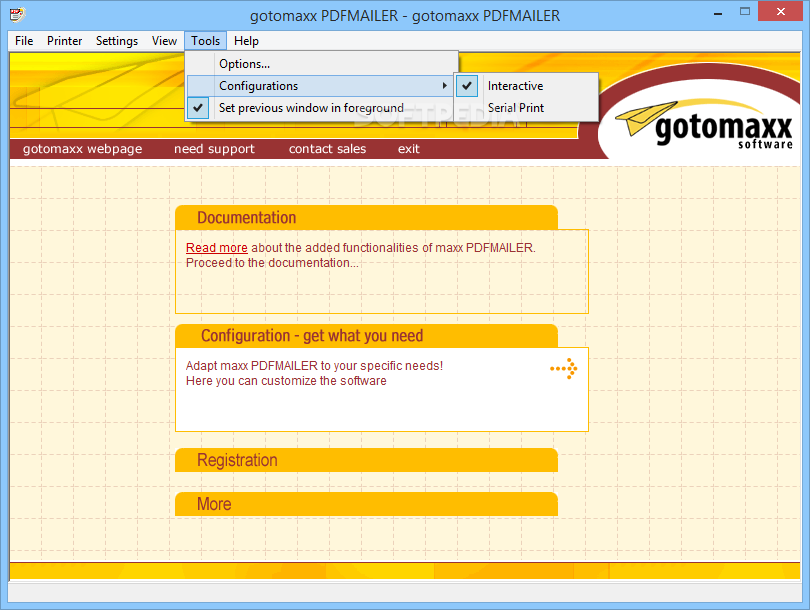Screen dimensions: 810x610
Task: Click 'Adapt maxx PDFMAILER to your specific needs!' text
Action: point(314,366)
